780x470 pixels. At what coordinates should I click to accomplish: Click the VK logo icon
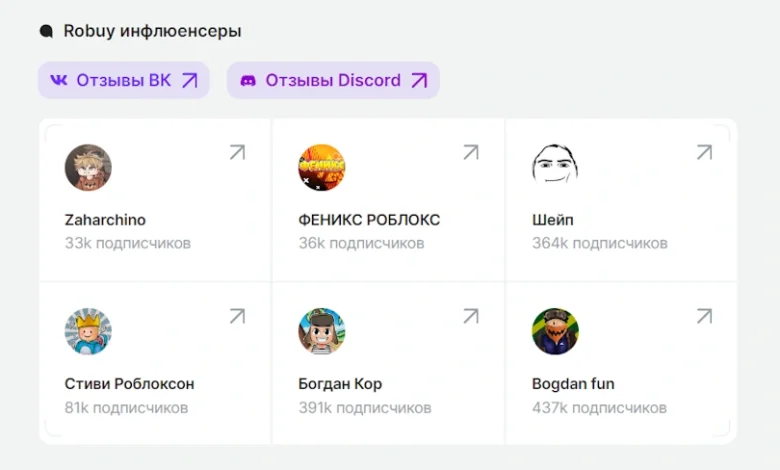click(59, 80)
